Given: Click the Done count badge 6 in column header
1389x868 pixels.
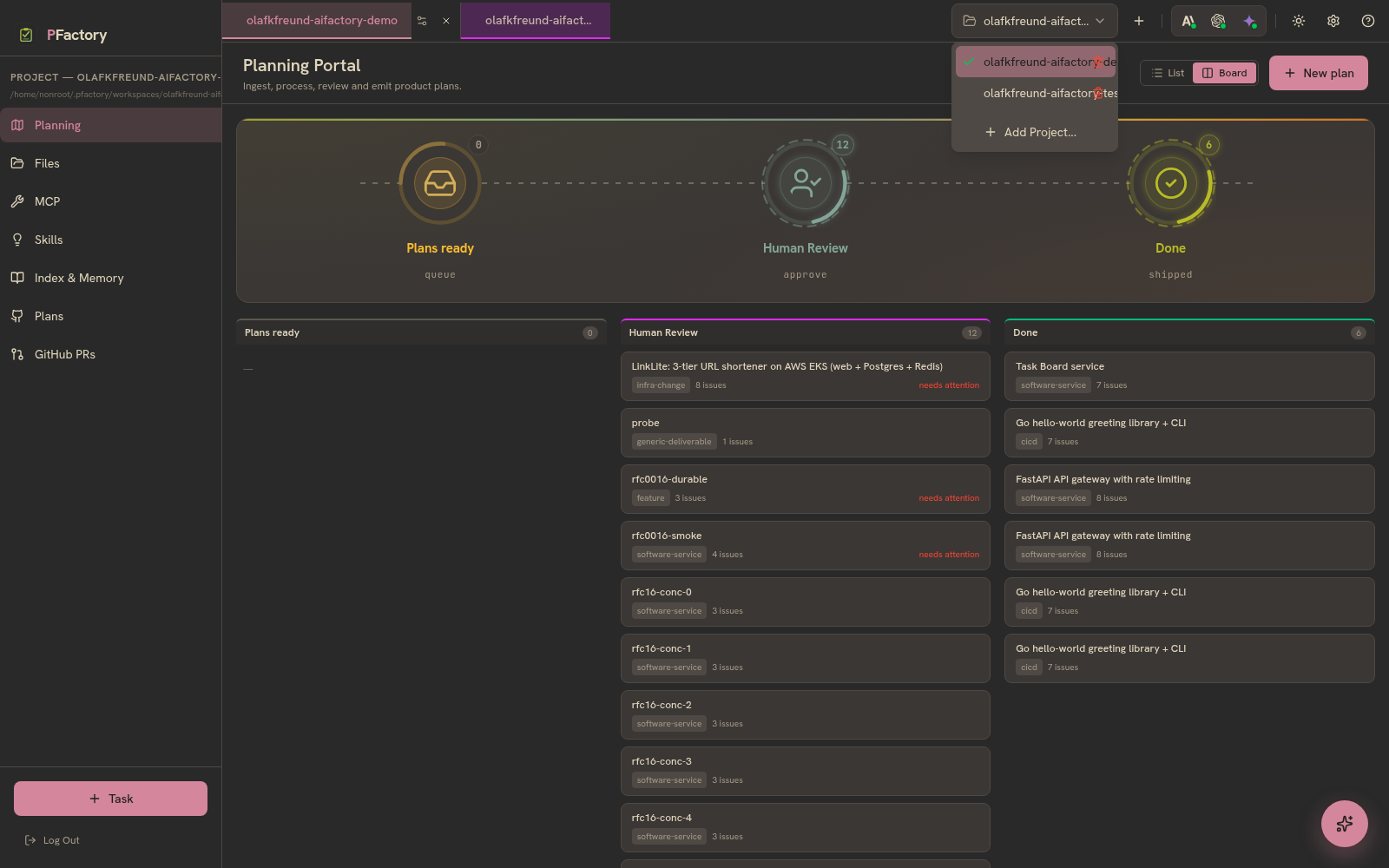Looking at the screenshot, I should click(x=1359, y=332).
